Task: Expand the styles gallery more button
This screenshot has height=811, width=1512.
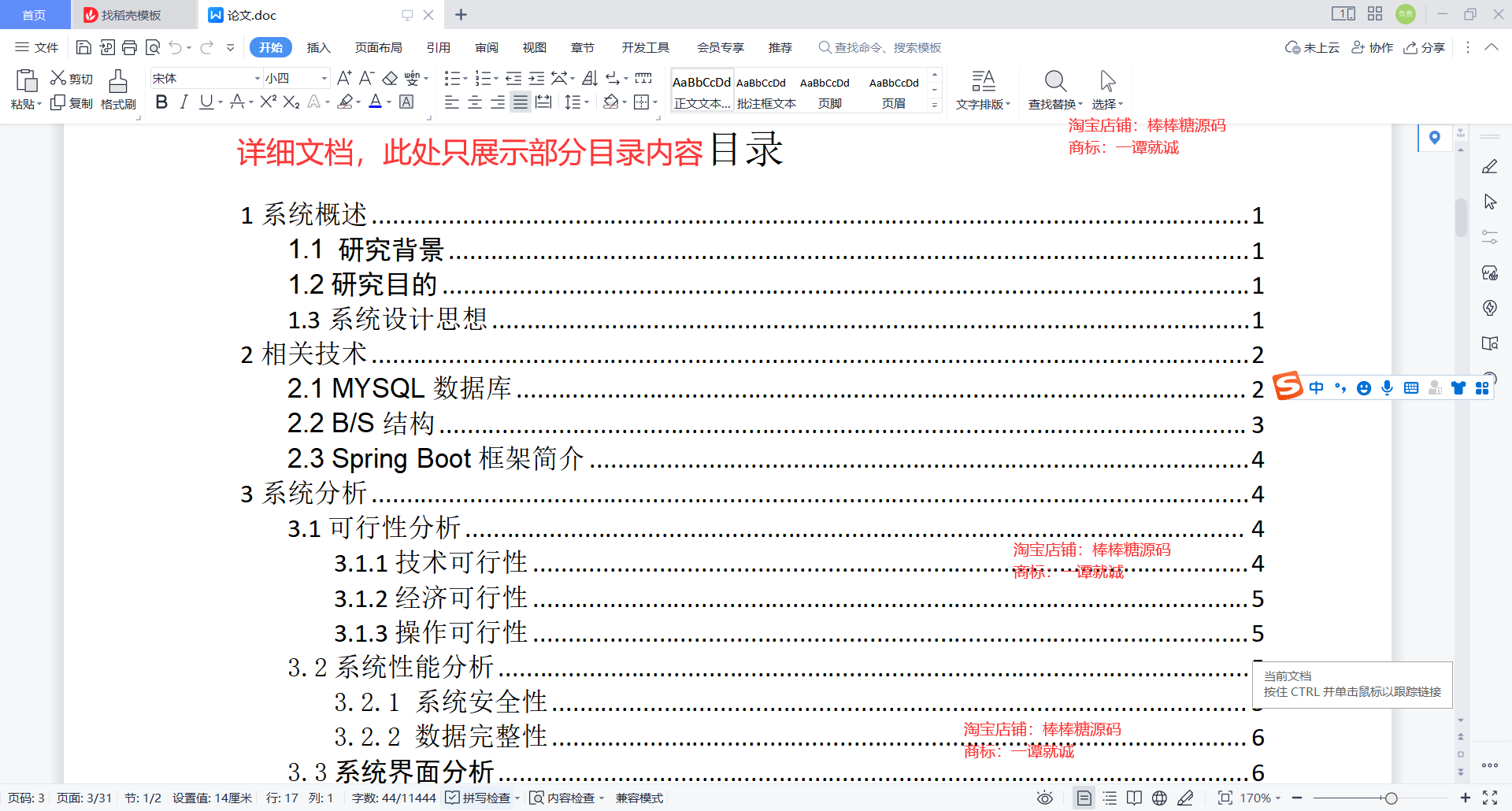Action: click(935, 105)
